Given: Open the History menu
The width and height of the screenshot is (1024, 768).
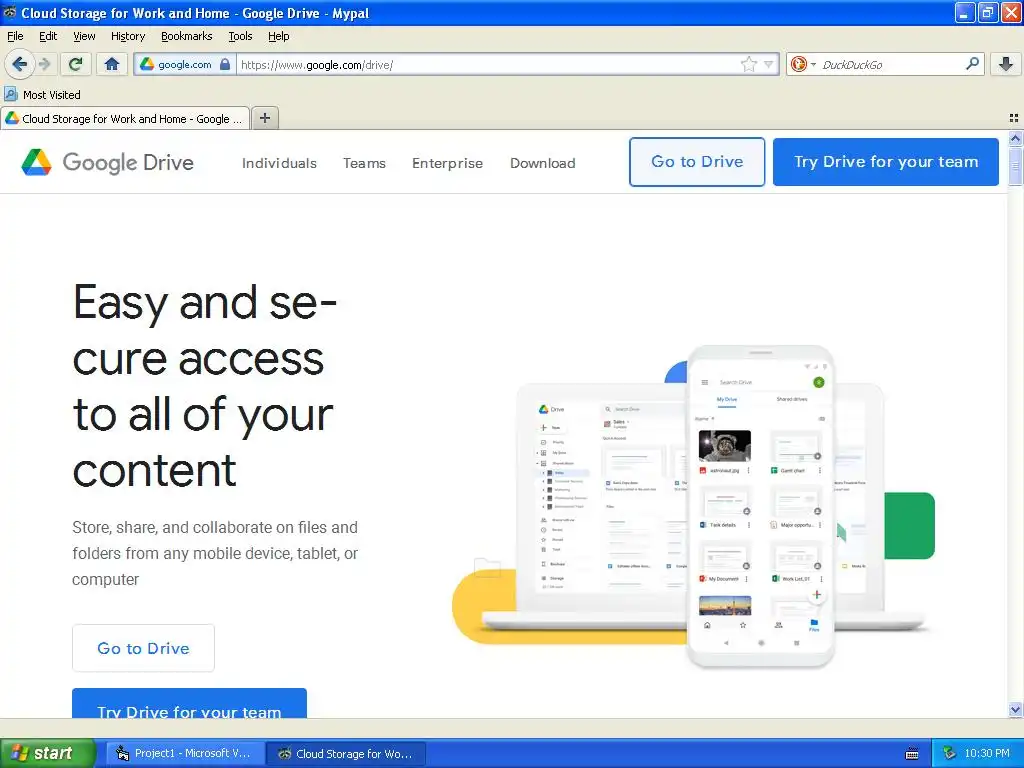Looking at the screenshot, I should 128,36.
